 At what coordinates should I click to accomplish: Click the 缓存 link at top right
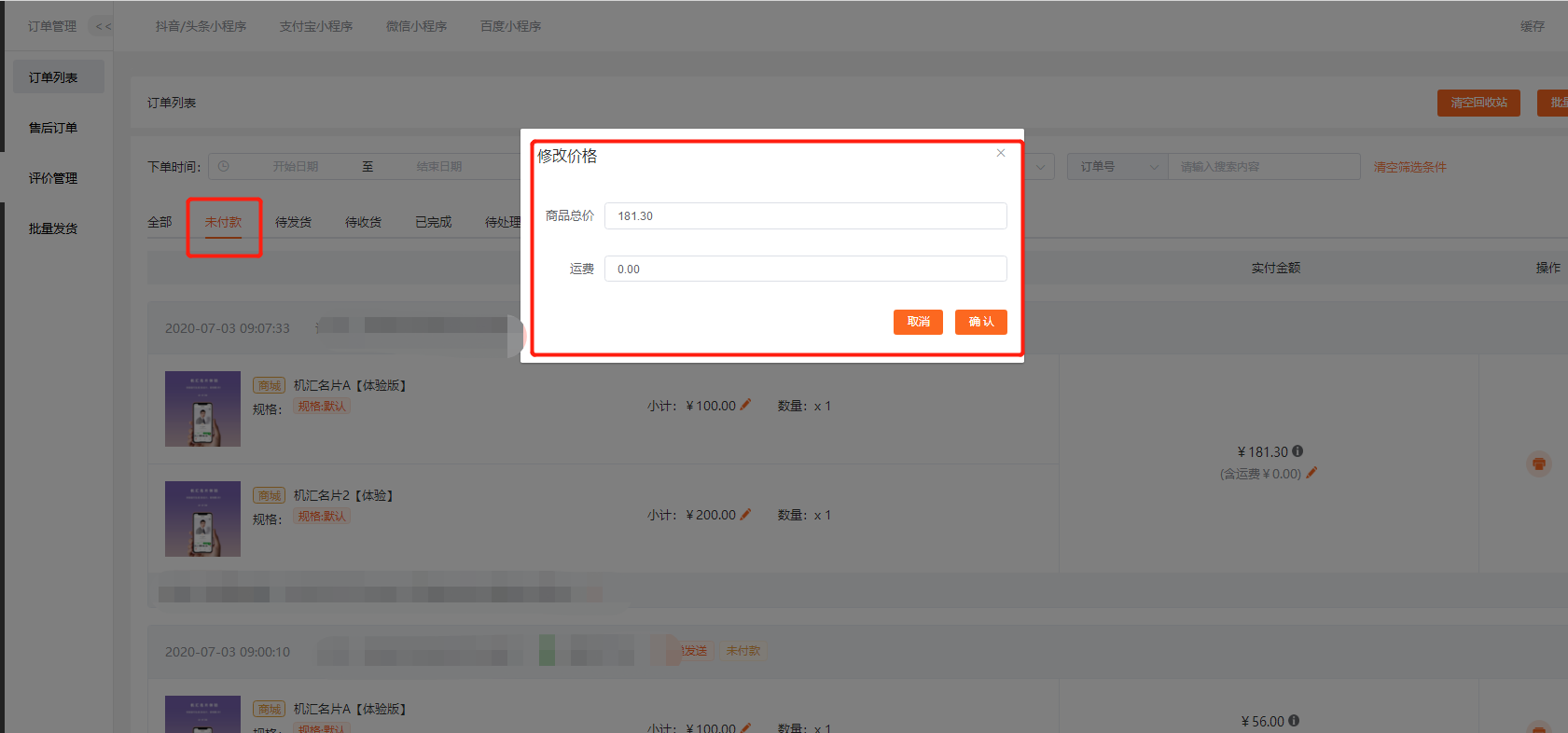point(1532,26)
